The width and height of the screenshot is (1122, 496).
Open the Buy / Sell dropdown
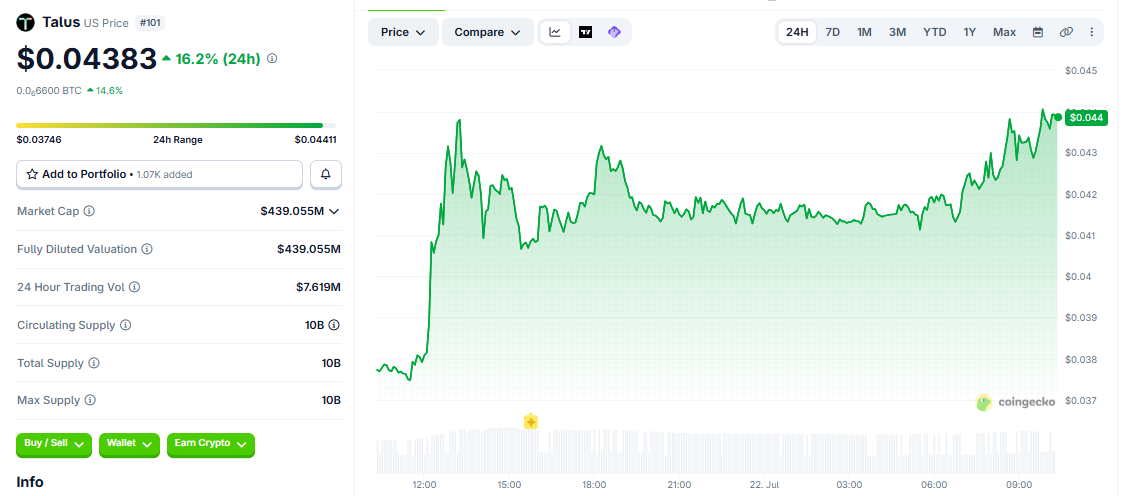(54, 444)
